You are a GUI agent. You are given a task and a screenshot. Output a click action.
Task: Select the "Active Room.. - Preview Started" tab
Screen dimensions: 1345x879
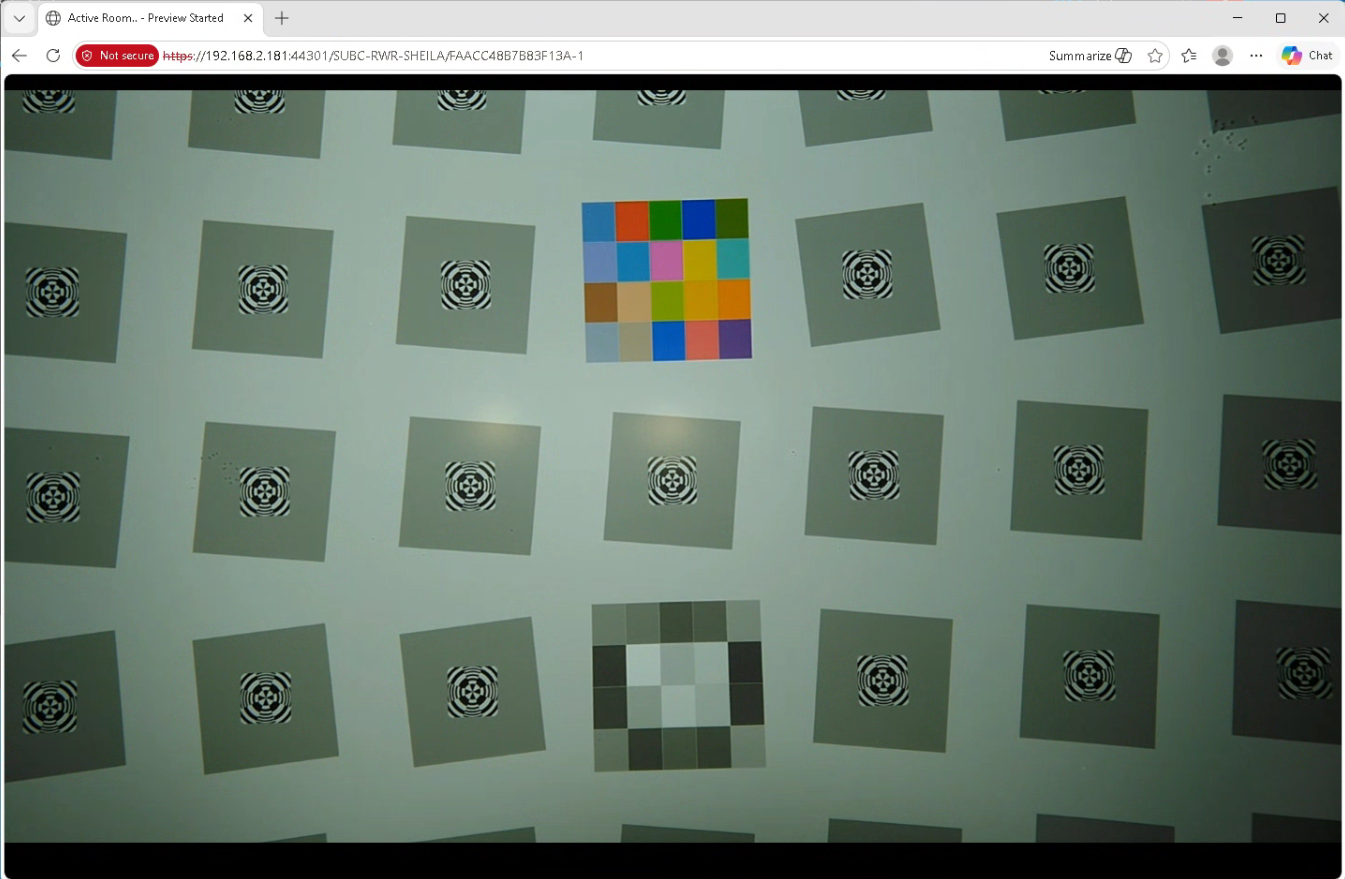click(150, 18)
